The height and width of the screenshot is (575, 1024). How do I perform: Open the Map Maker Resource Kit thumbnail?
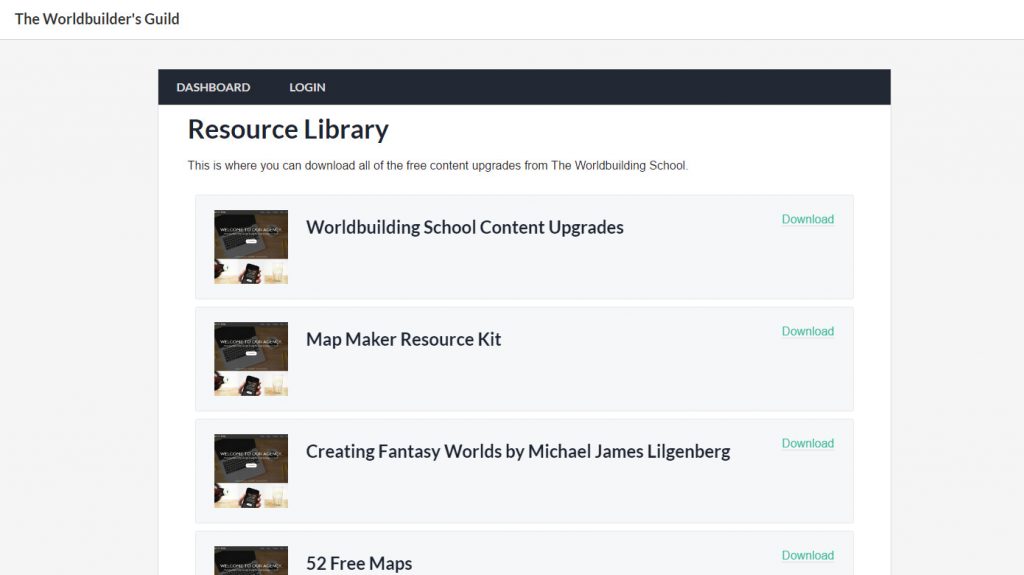click(251, 359)
